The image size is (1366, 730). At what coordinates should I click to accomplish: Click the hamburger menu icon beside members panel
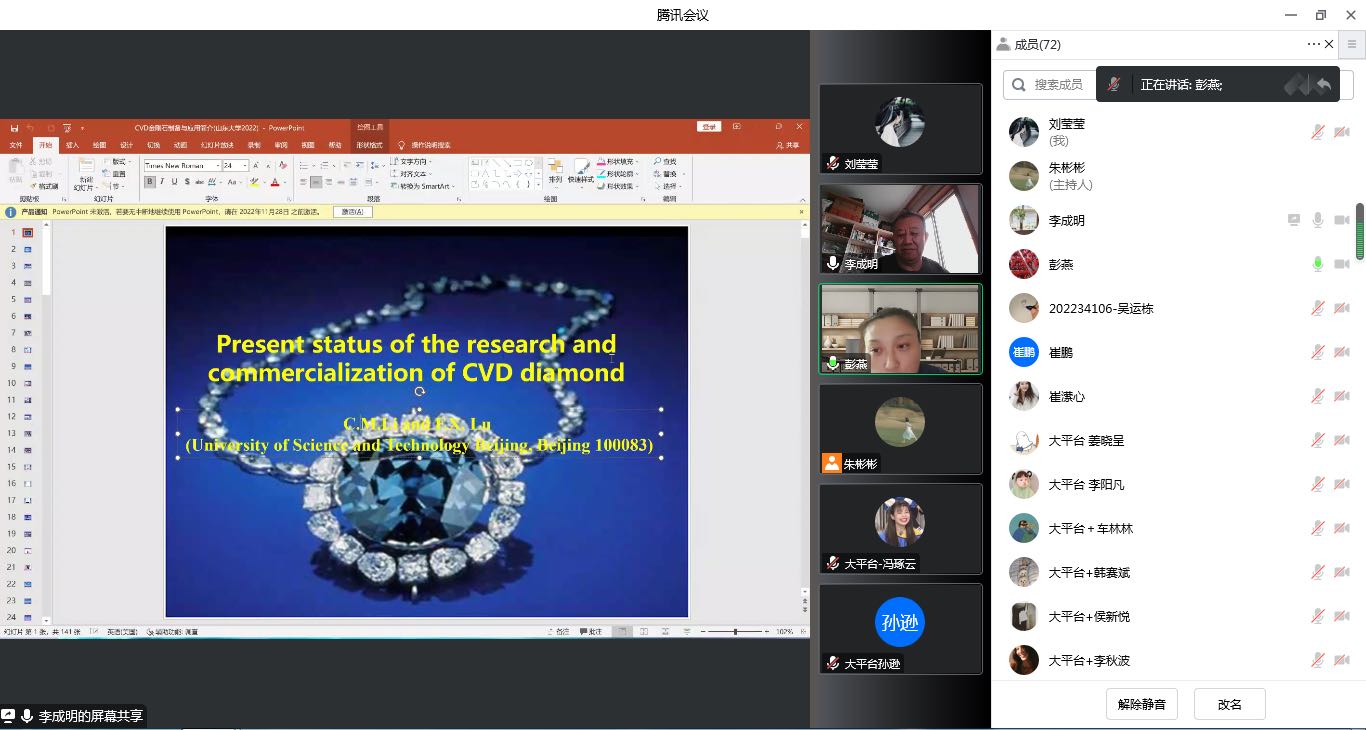(1352, 44)
